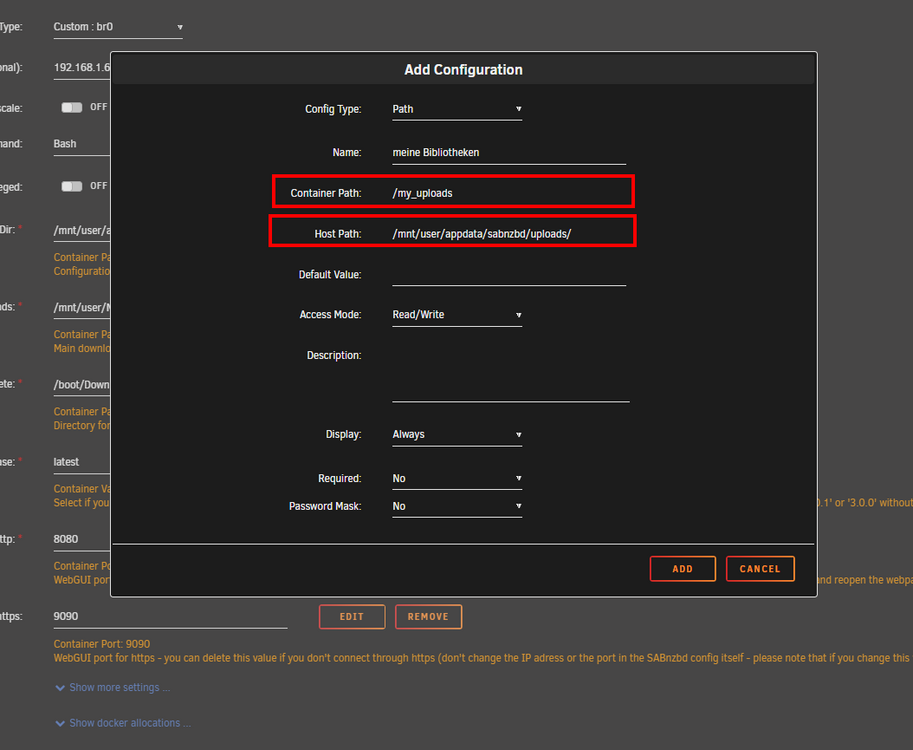This screenshot has height=750, width=913.
Task: Open the Config Type dropdown
Action: pos(457,109)
